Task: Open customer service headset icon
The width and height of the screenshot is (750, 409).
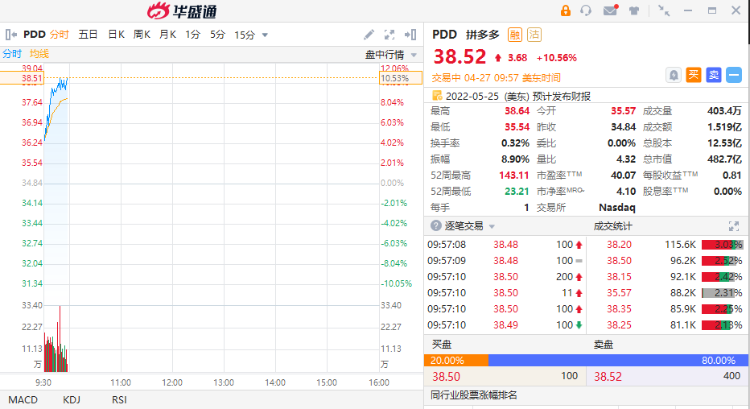Action: coord(588,11)
